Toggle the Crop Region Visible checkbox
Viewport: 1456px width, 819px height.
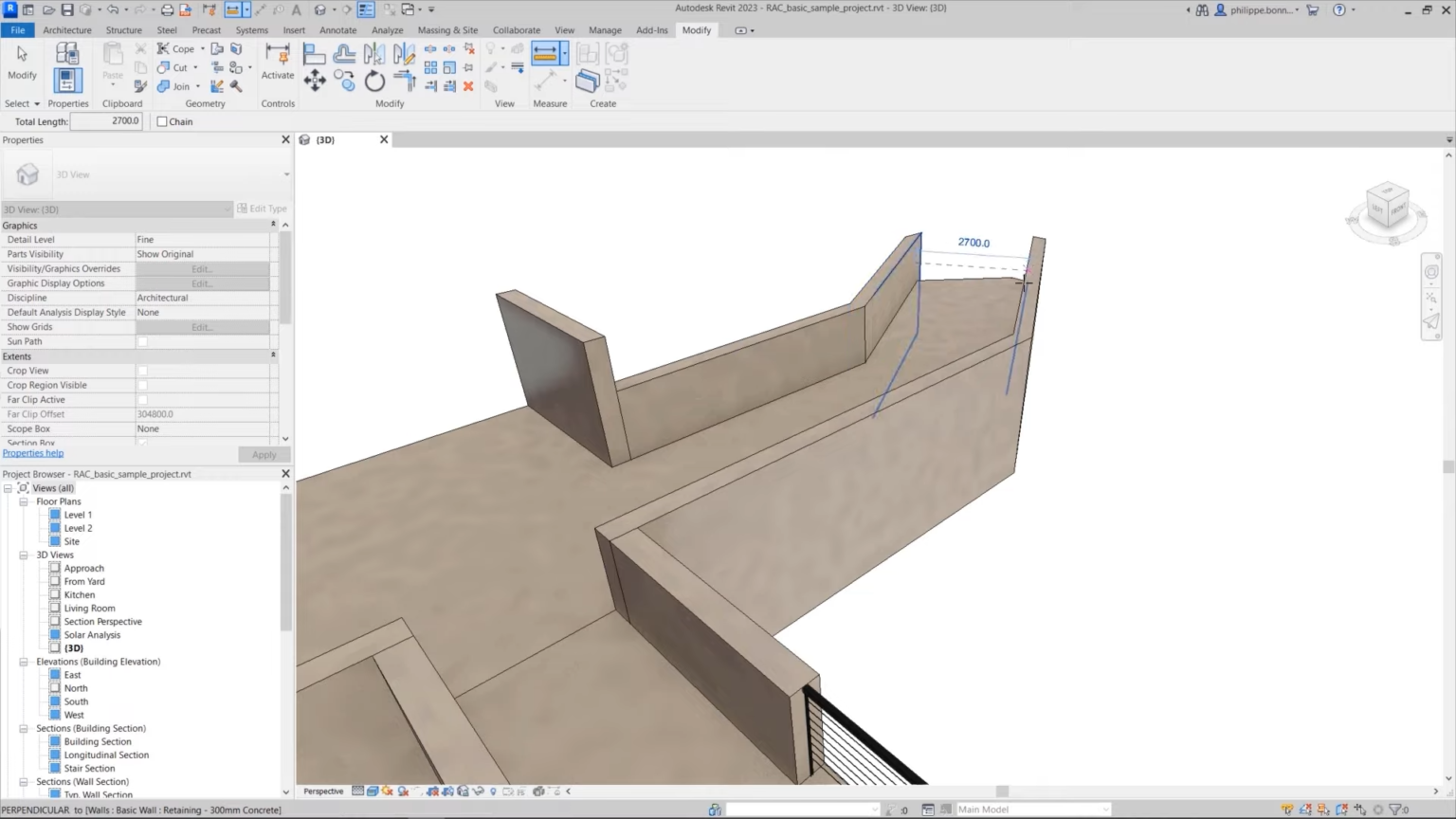(142, 385)
